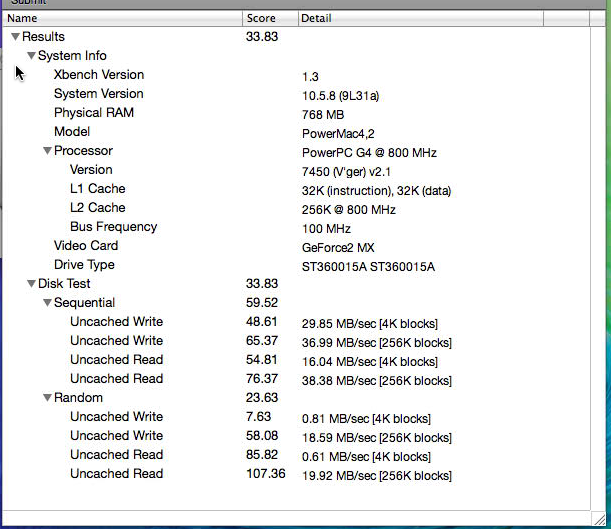
Task: Select the Model row
Action: tap(296, 132)
